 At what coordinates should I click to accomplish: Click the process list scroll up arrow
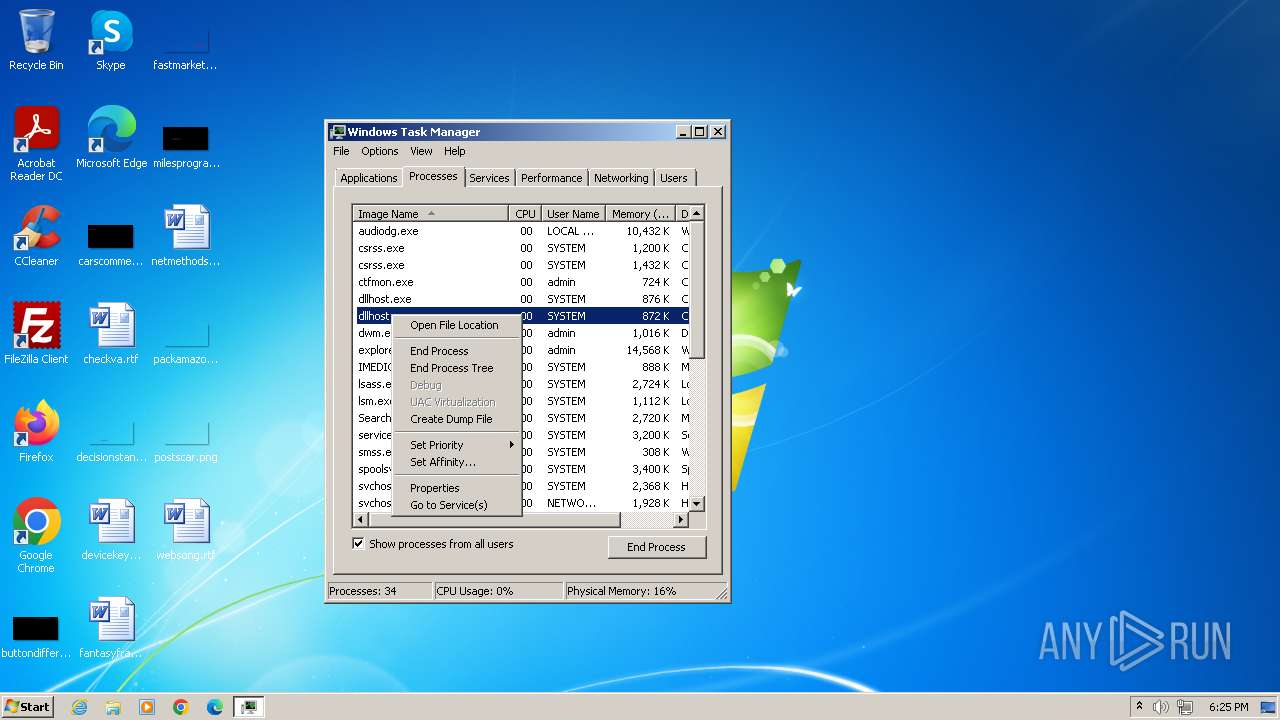coord(696,213)
